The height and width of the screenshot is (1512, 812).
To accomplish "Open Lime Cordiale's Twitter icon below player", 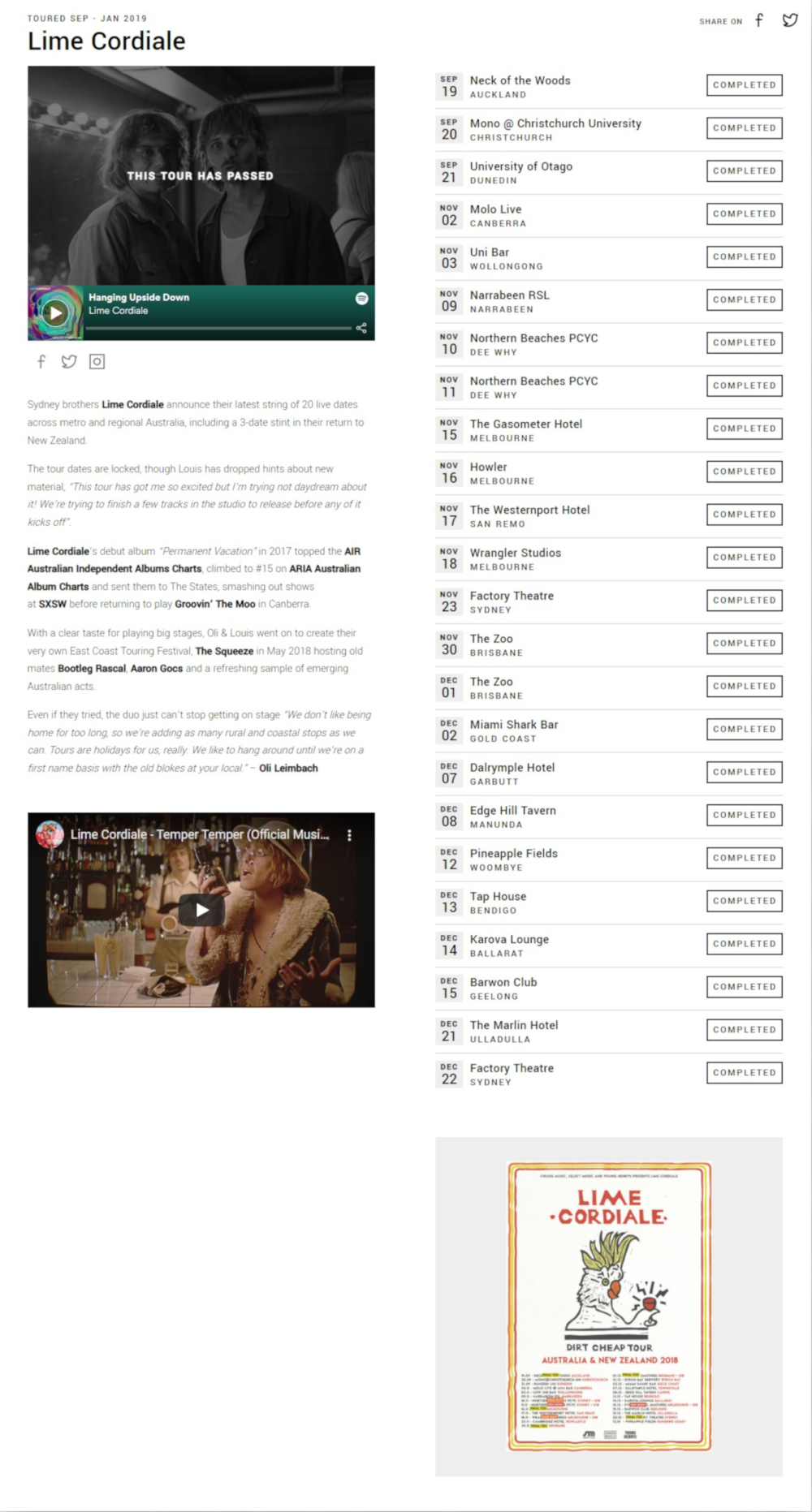I will pyautogui.click(x=69, y=362).
